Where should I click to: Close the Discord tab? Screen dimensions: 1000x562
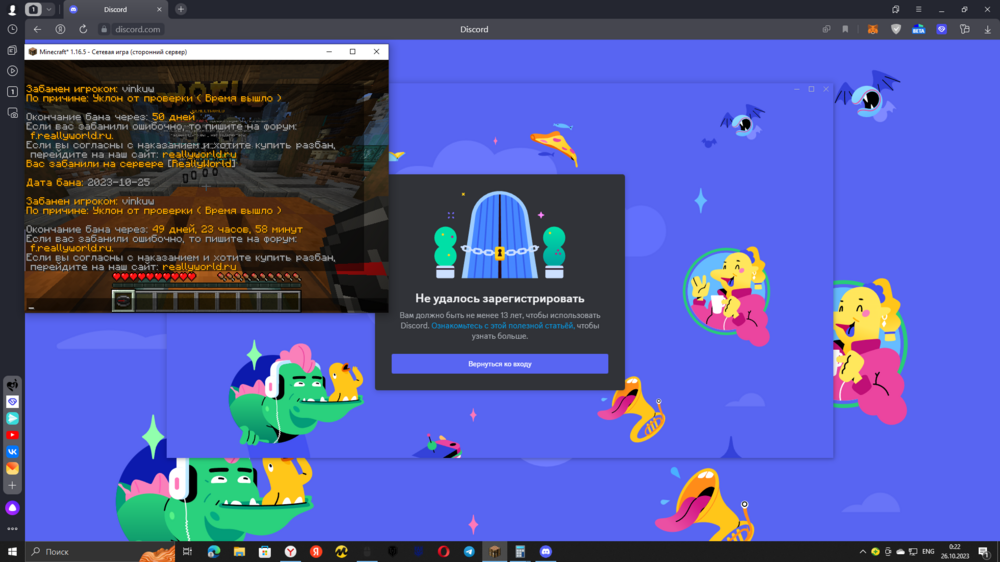[x=159, y=10]
